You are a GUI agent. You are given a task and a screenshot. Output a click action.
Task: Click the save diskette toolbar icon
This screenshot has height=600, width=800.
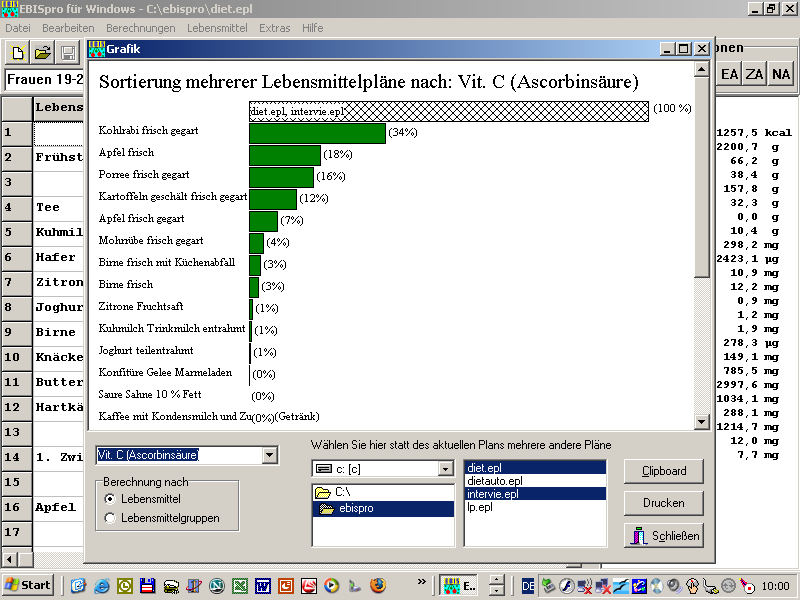pyautogui.click(x=68, y=53)
